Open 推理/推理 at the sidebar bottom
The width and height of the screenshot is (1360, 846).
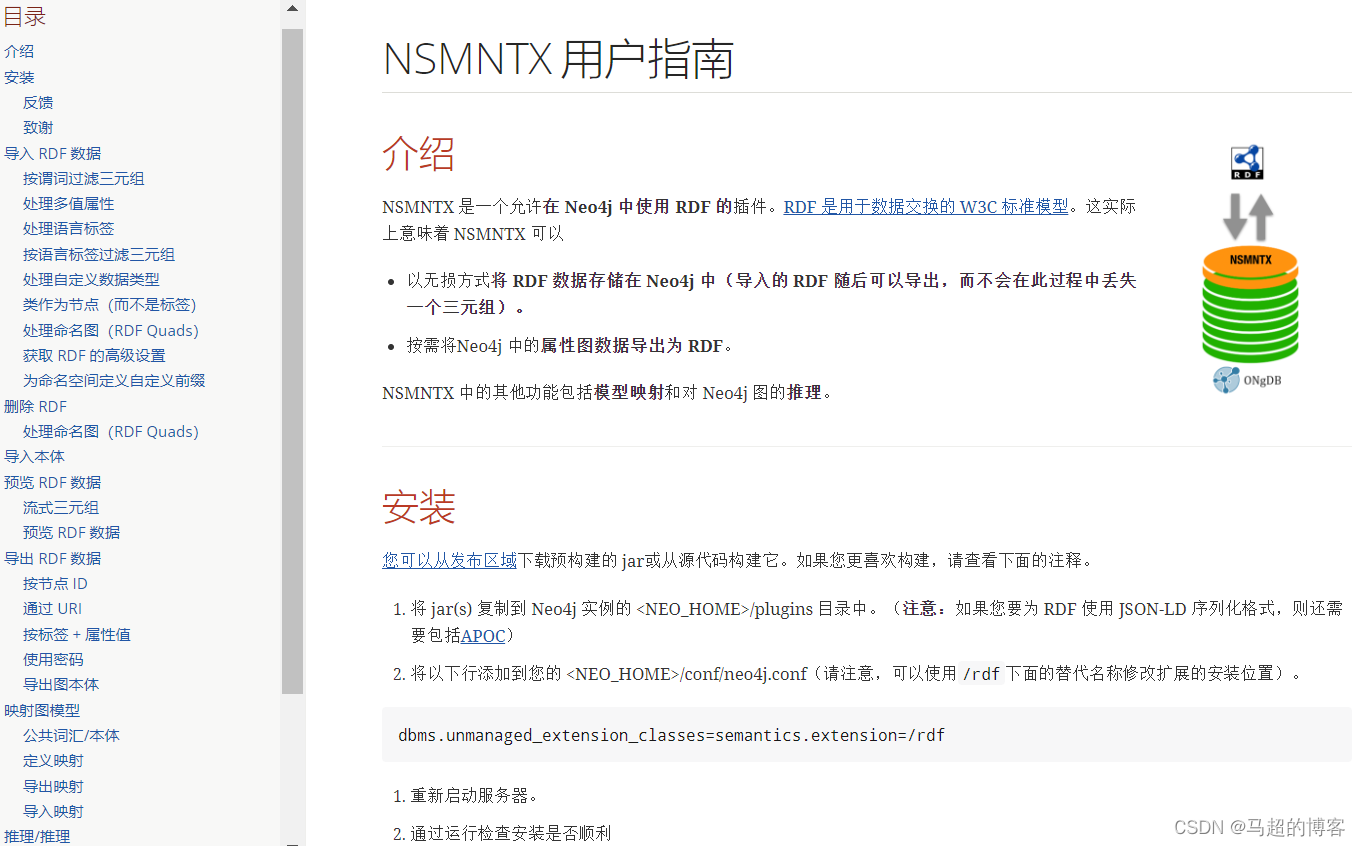point(37,836)
